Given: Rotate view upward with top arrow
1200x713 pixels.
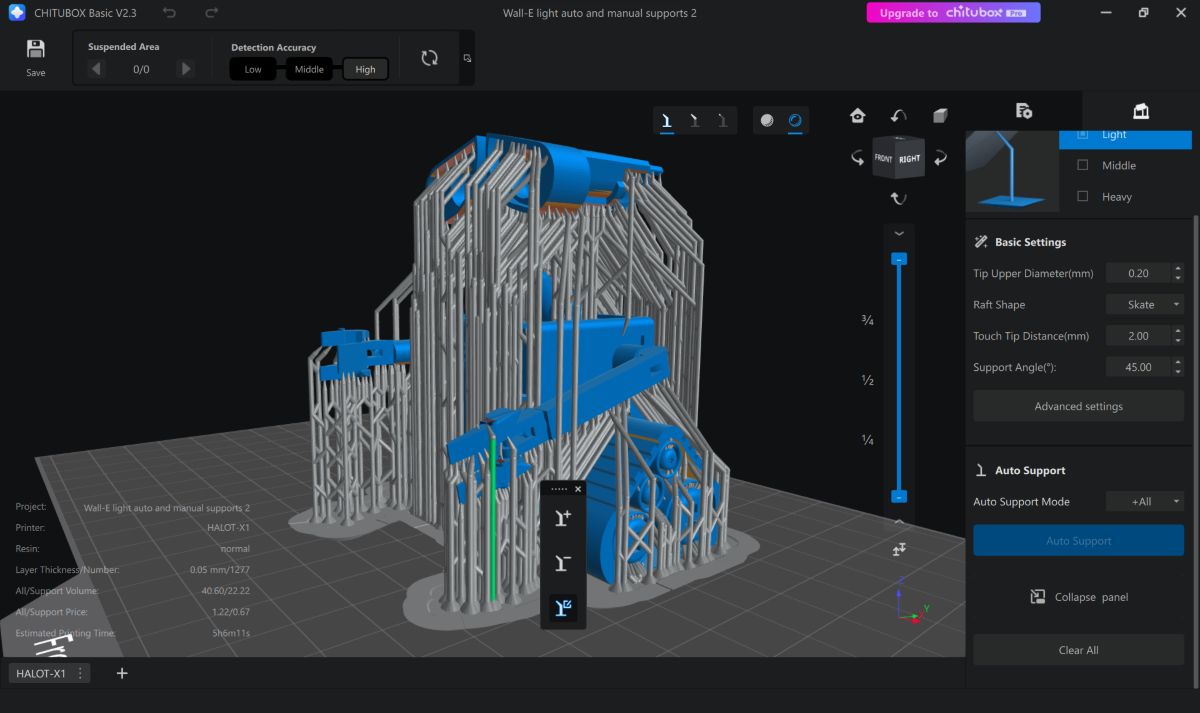Looking at the screenshot, I should pos(898,116).
